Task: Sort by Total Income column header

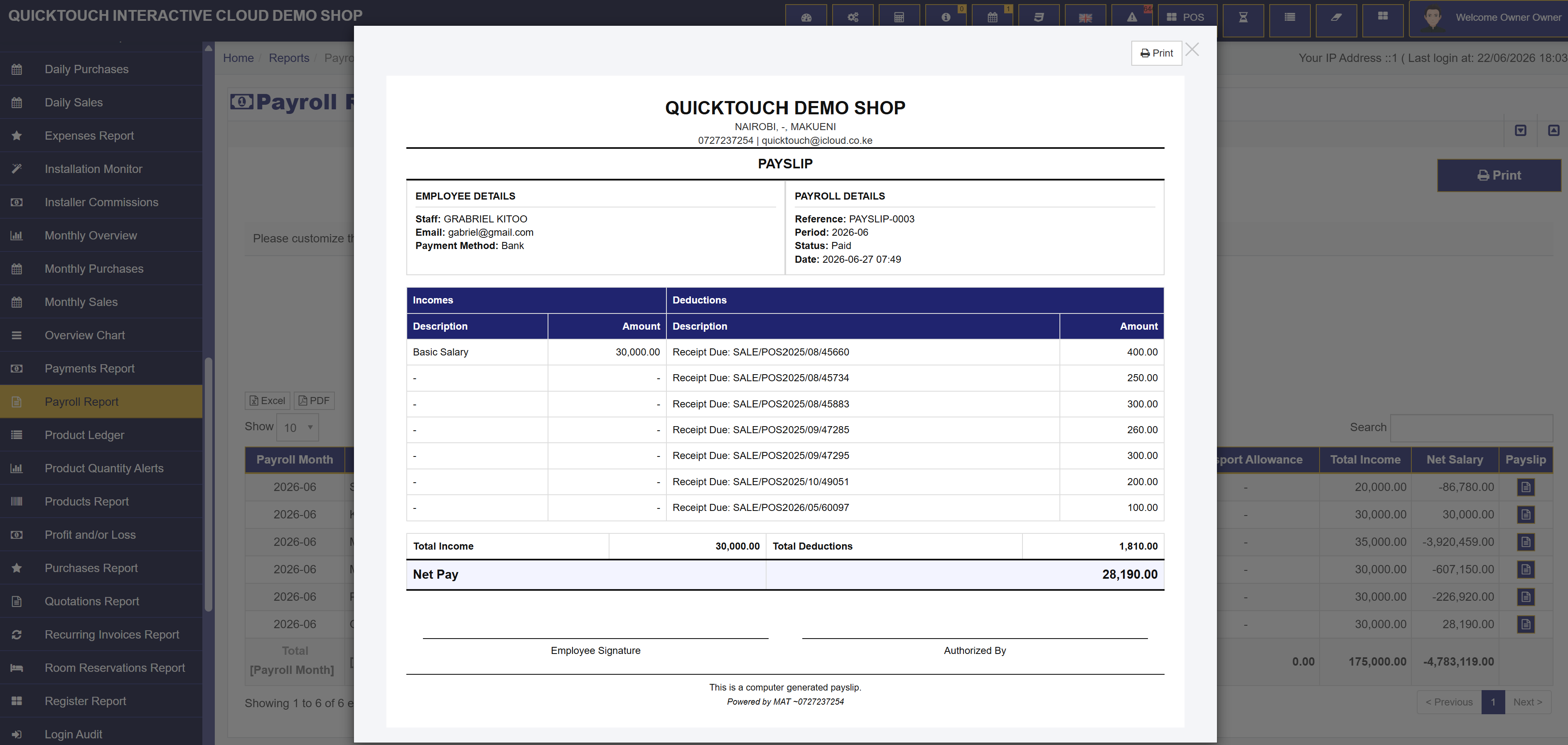Action: click(1365, 460)
